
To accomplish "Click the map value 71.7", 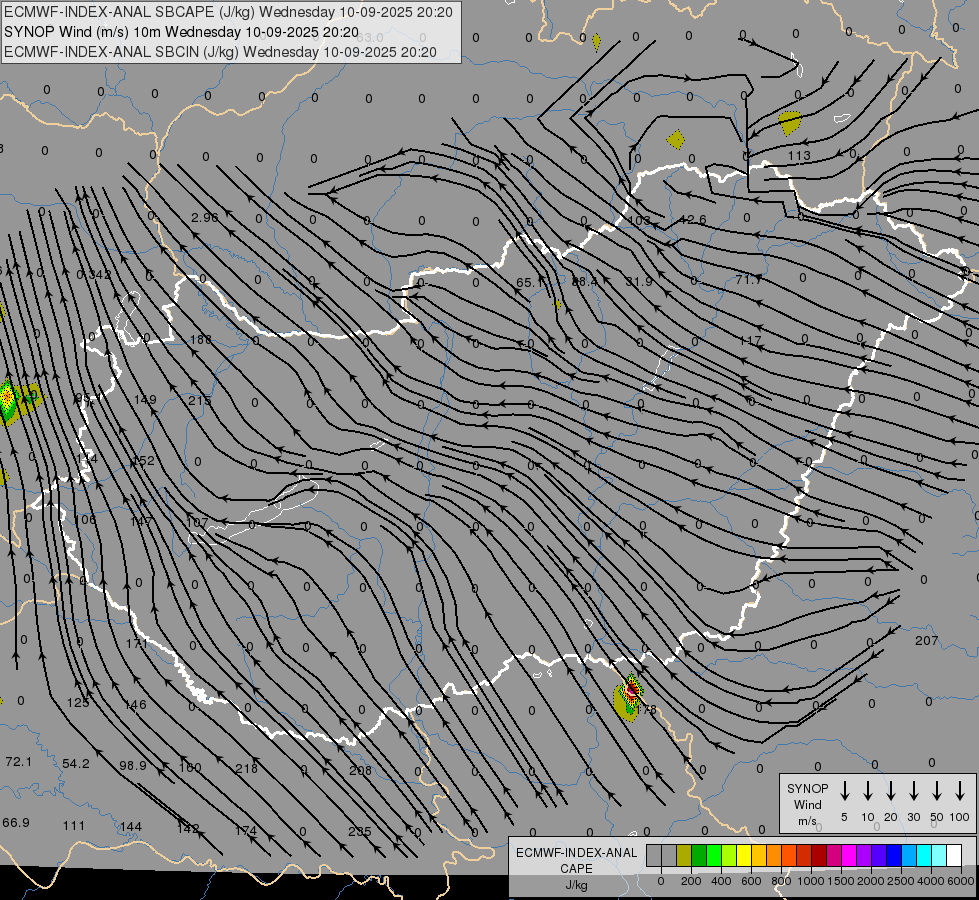I will click(x=749, y=280).
